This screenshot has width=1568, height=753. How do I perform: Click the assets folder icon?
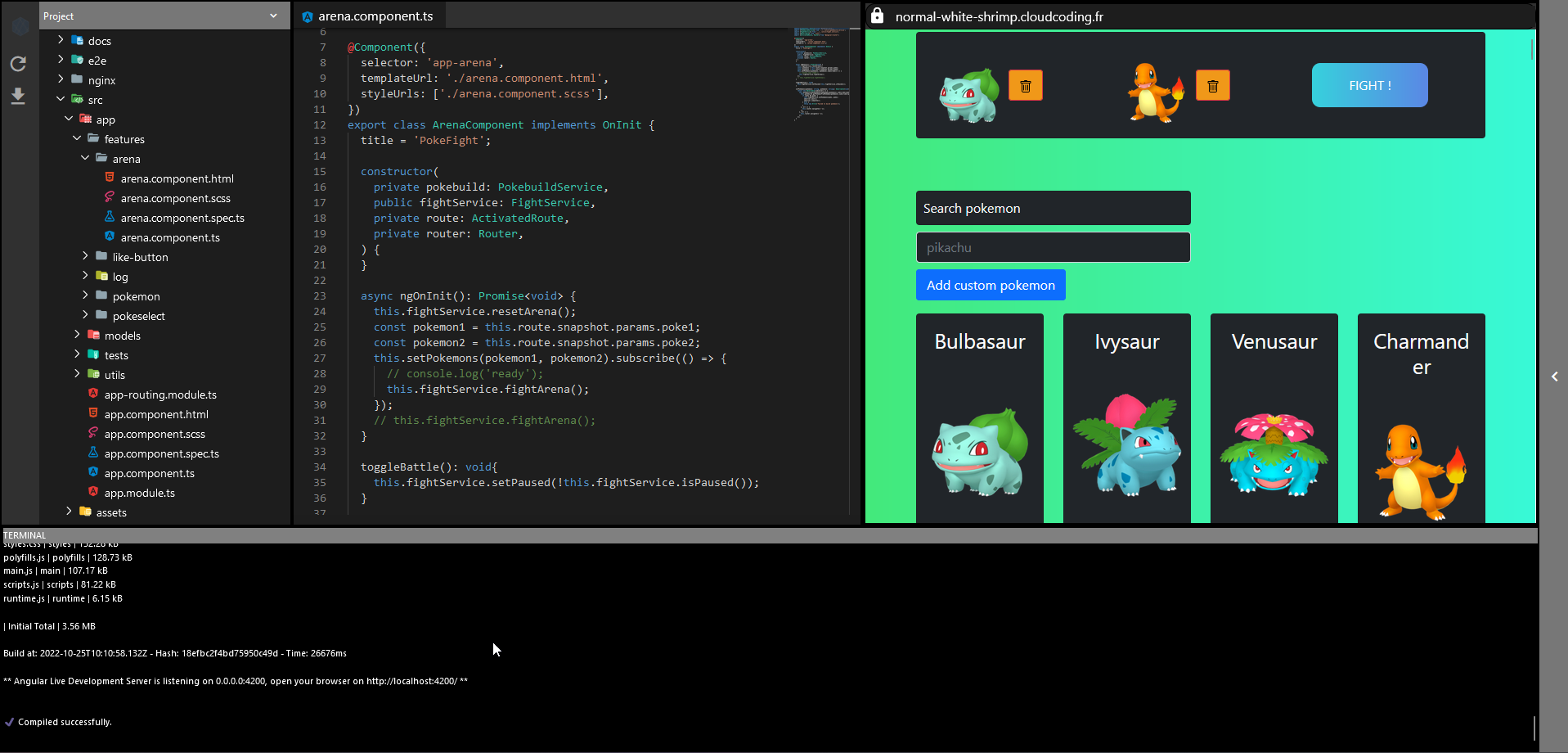(86, 512)
